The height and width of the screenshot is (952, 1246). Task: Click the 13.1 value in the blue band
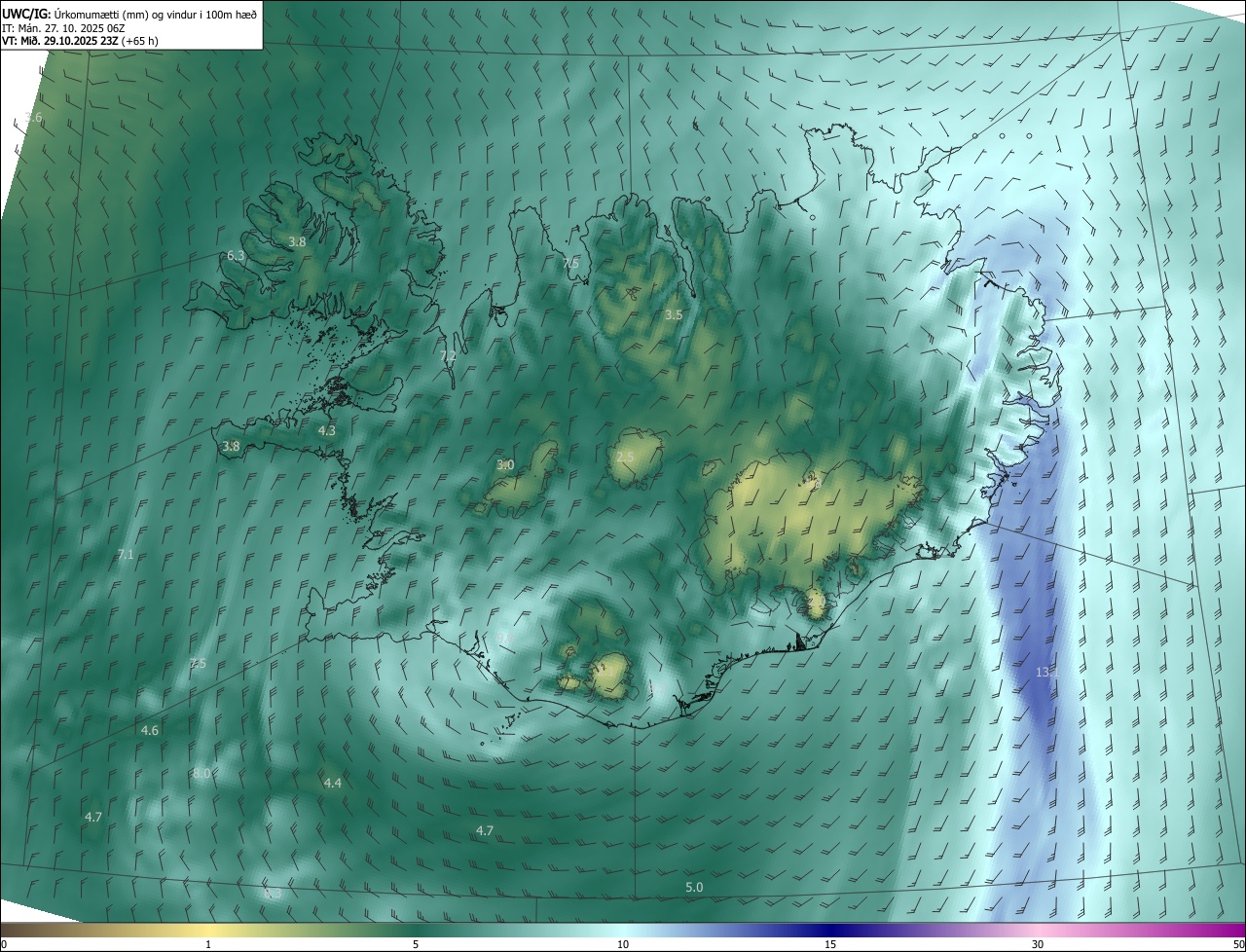tap(1047, 673)
